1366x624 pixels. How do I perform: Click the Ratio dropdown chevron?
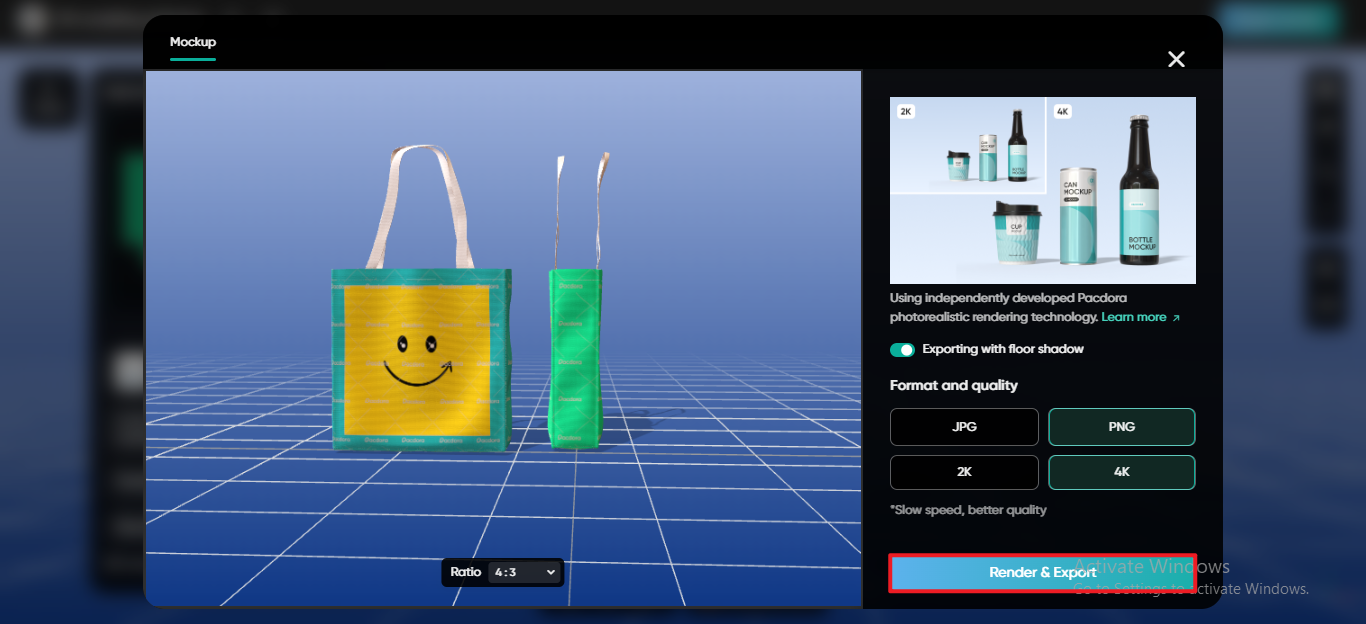(x=548, y=572)
